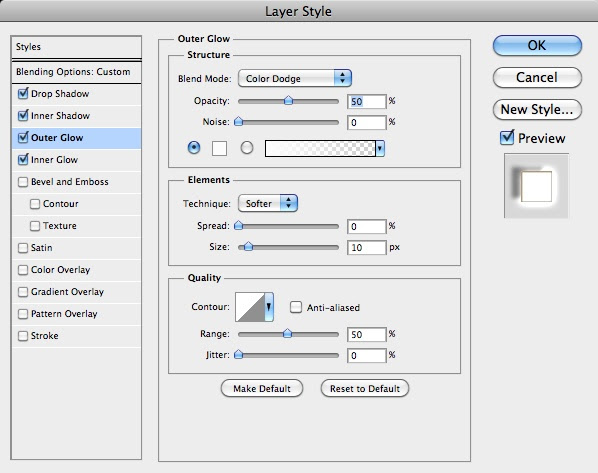Open the Technique Softer dropdown
Viewport: 598px width, 473px height.
(268, 203)
